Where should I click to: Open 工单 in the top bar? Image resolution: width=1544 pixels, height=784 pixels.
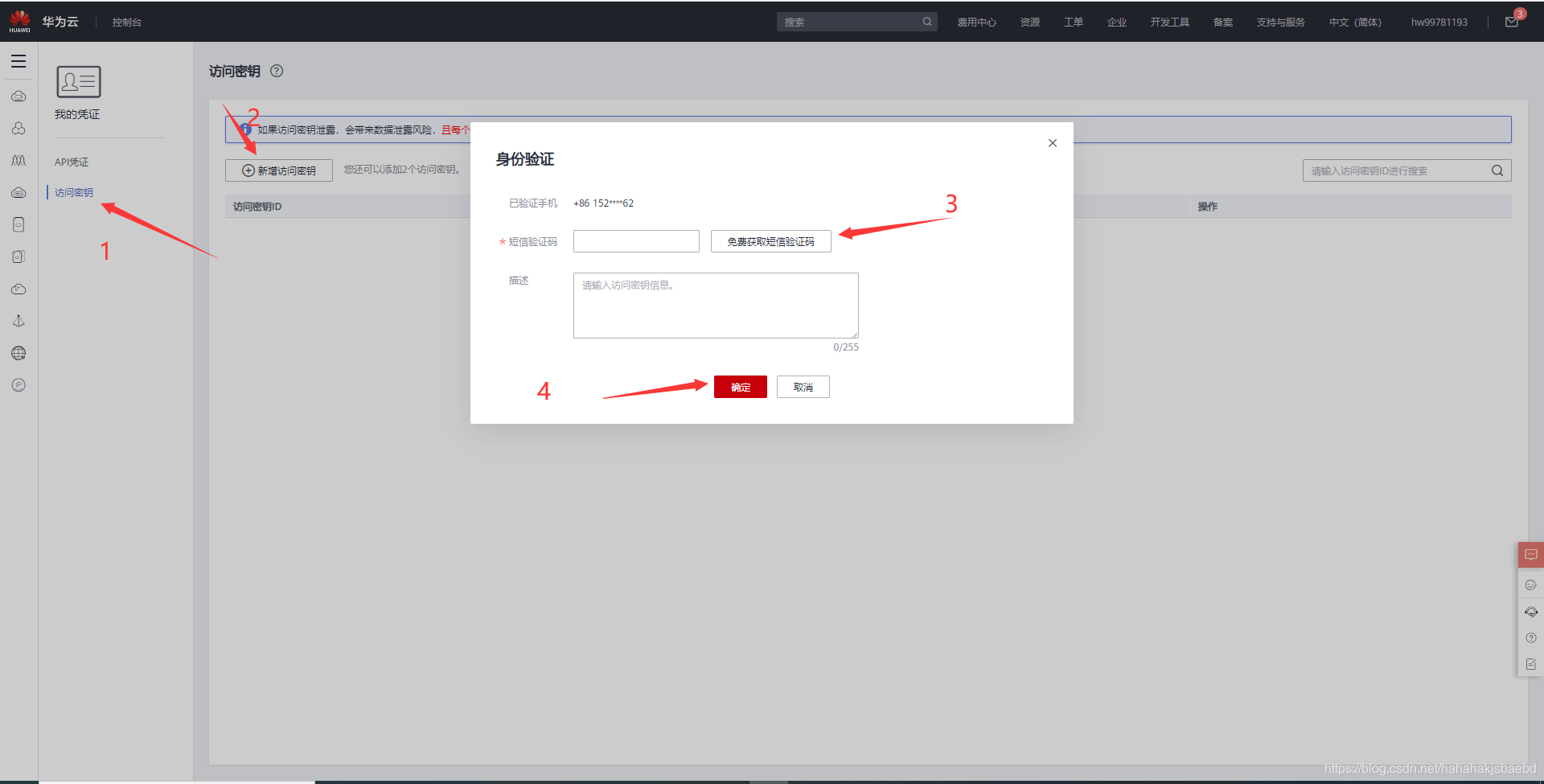point(1074,22)
